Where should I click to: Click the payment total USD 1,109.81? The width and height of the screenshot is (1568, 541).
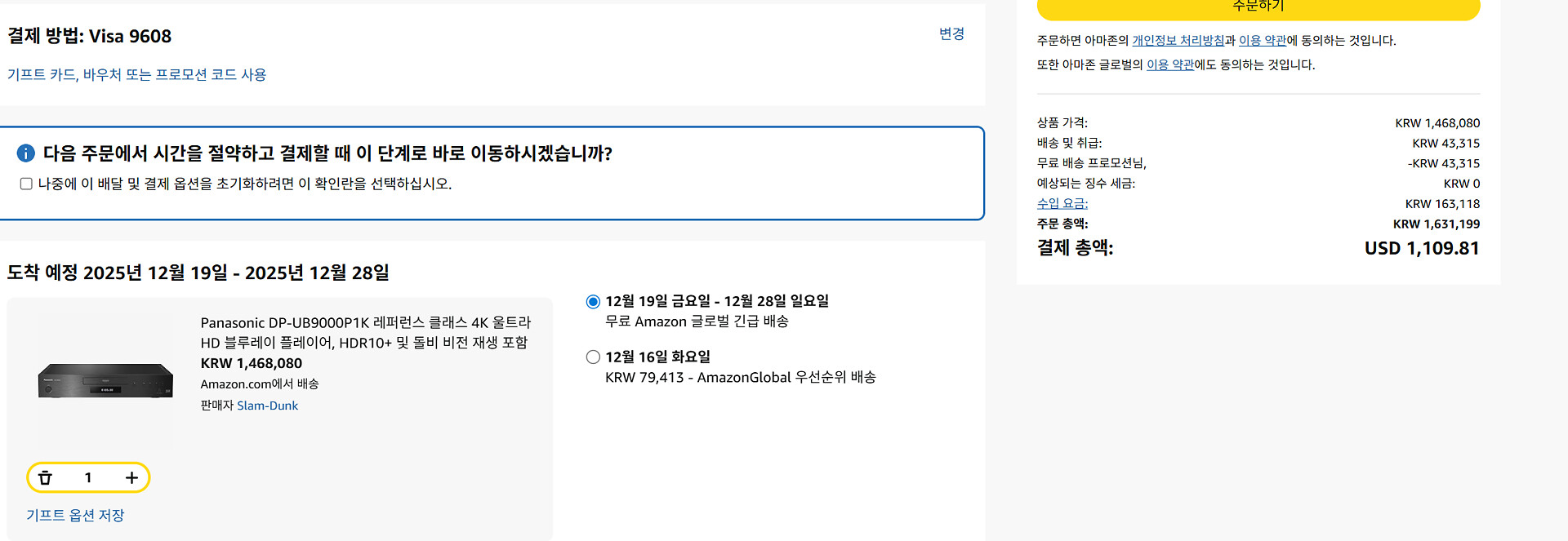tap(1422, 248)
